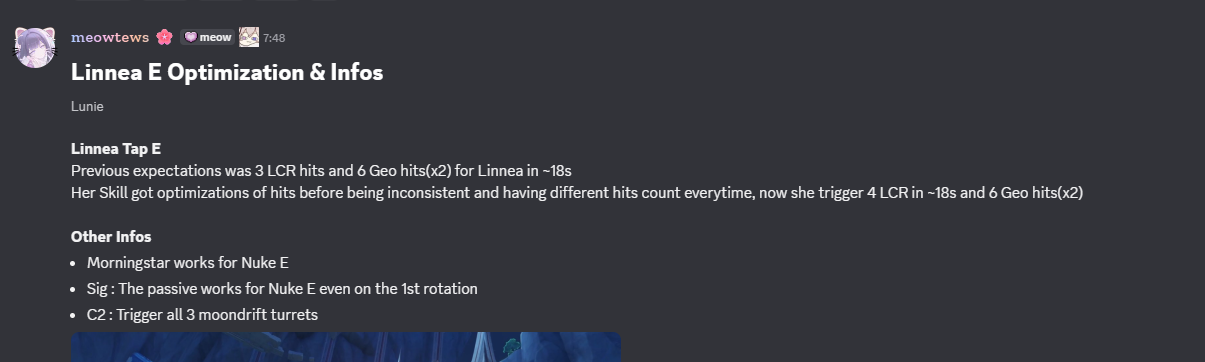Click the Sig passive works bullet point

point(282,289)
